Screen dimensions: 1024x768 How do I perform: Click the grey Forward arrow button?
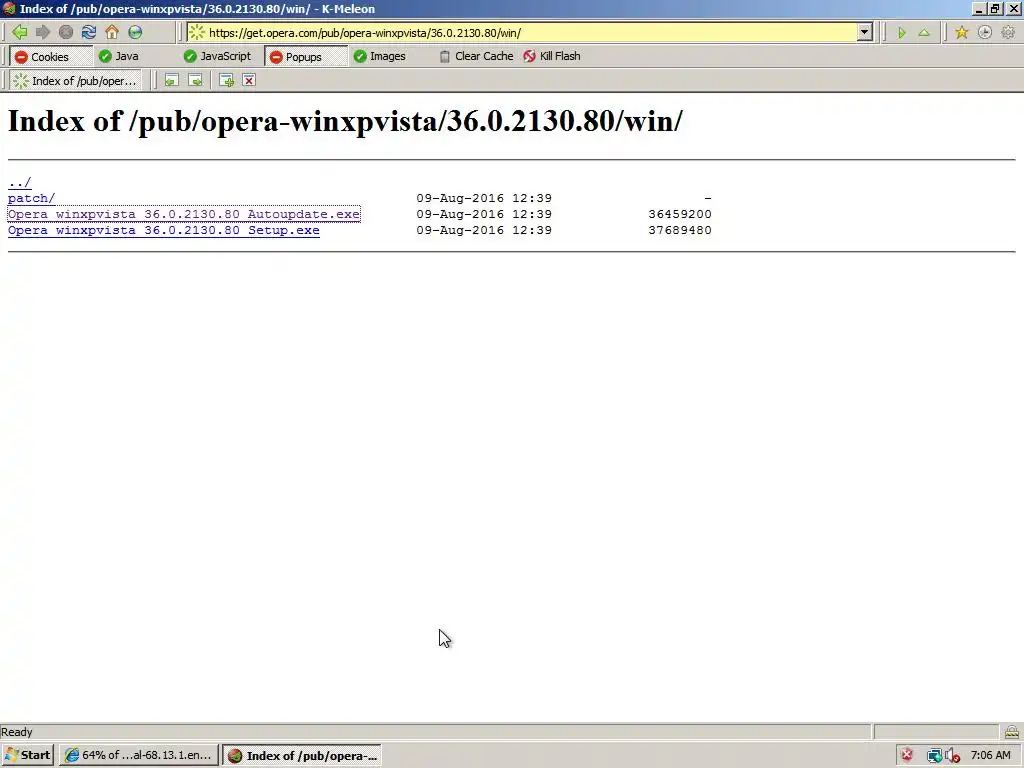pos(43,32)
